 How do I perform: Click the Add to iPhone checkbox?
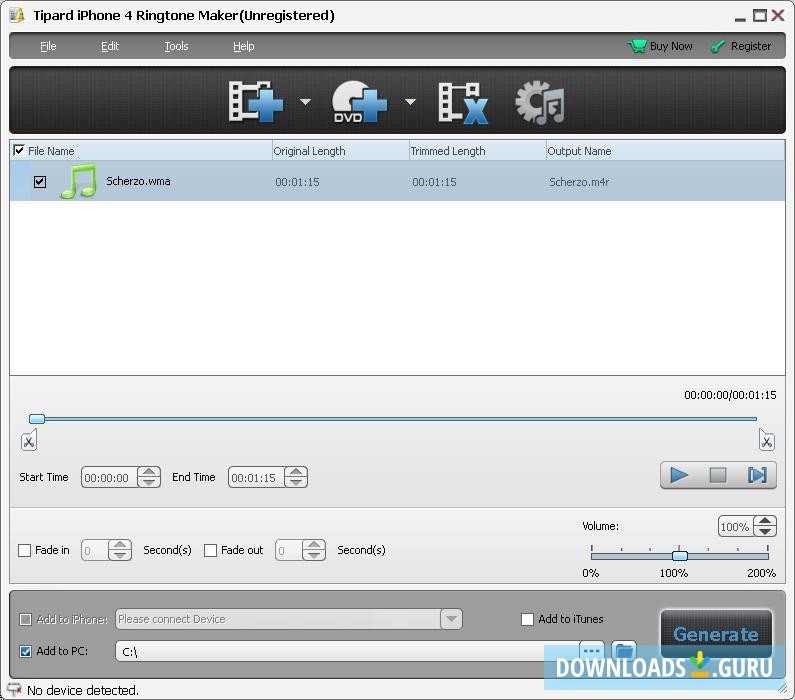(25, 619)
